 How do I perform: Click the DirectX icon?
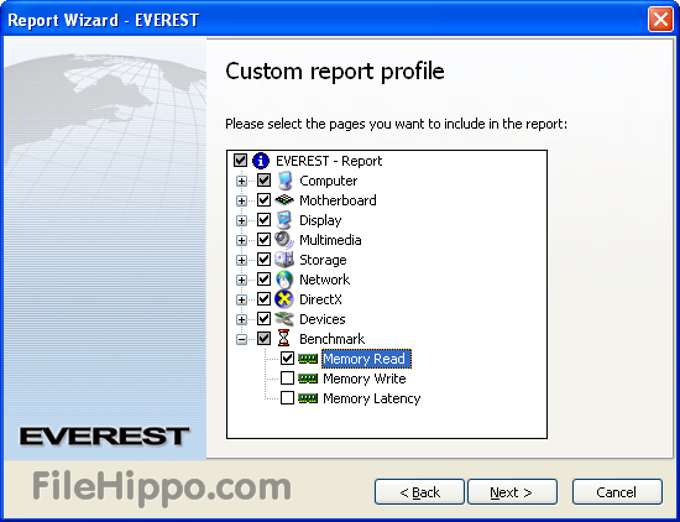[x=285, y=299]
